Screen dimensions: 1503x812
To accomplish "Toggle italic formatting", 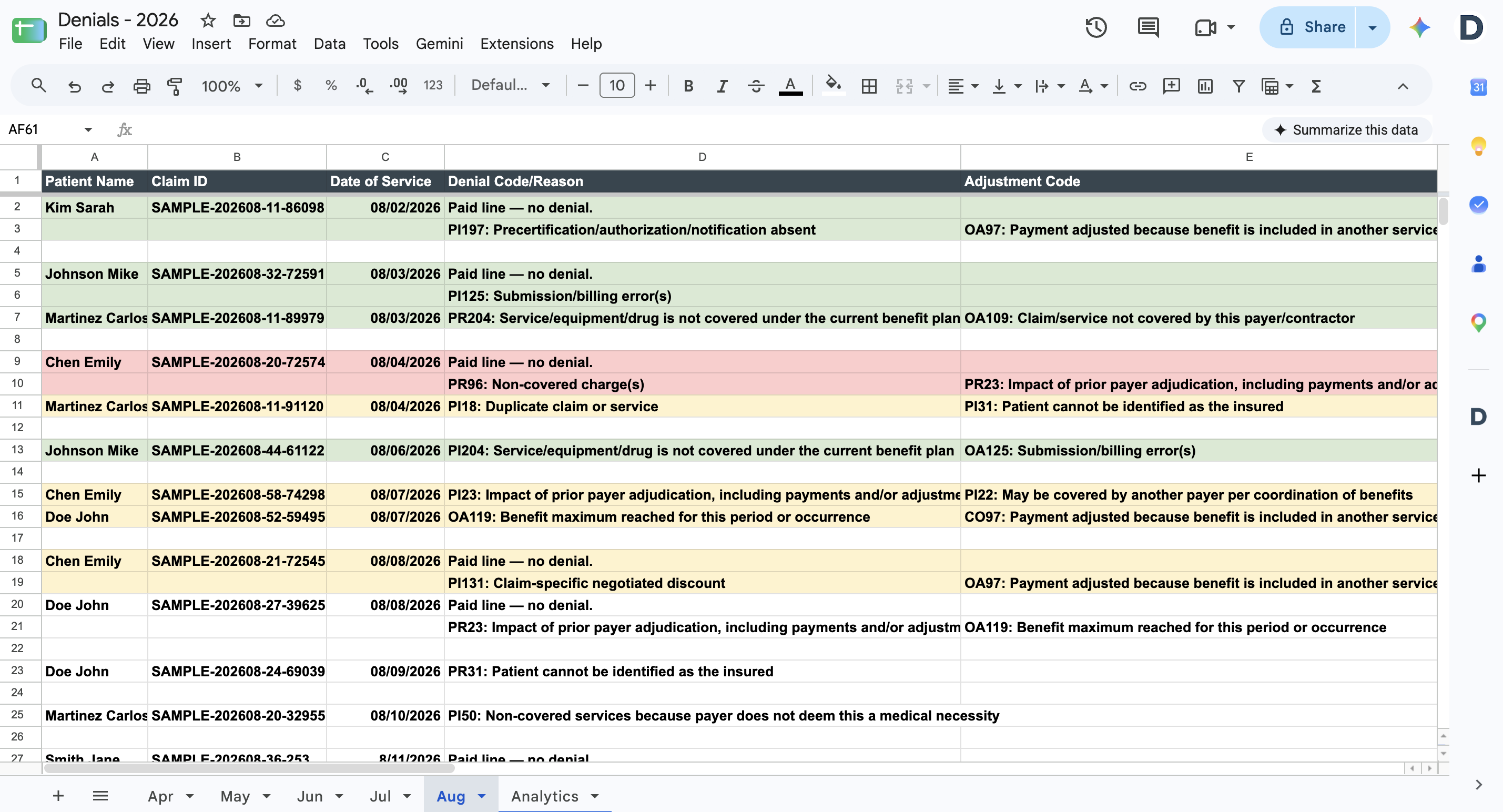I will tap(722, 86).
